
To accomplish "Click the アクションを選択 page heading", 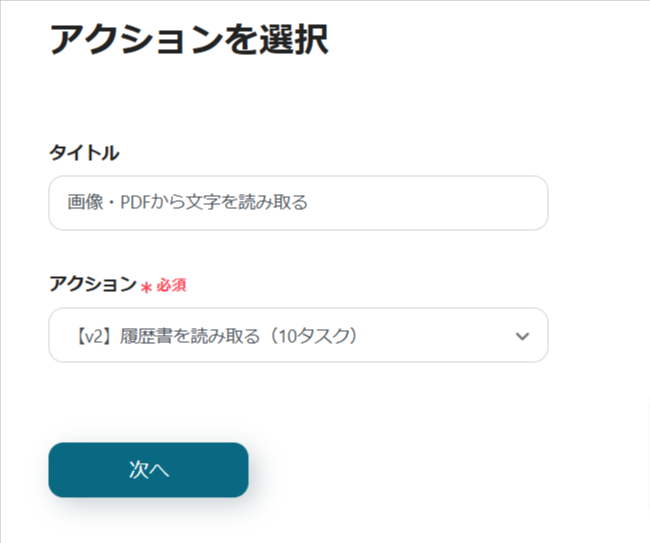I will click(x=189, y=40).
